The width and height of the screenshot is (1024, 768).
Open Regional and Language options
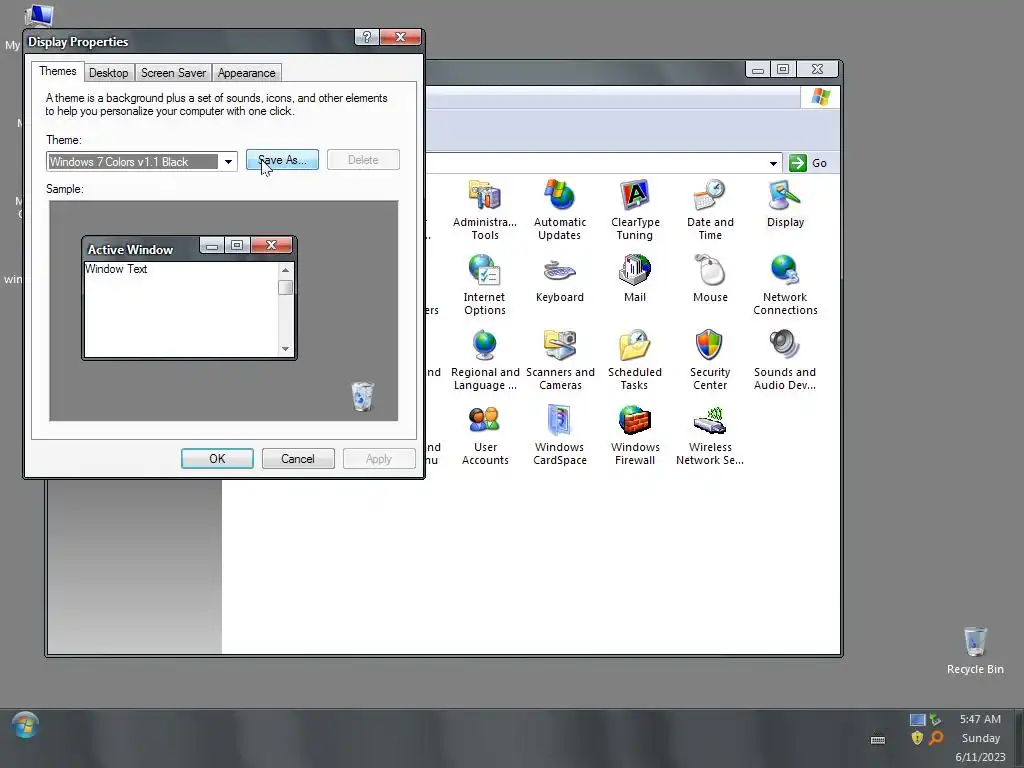(x=485, y=360)
